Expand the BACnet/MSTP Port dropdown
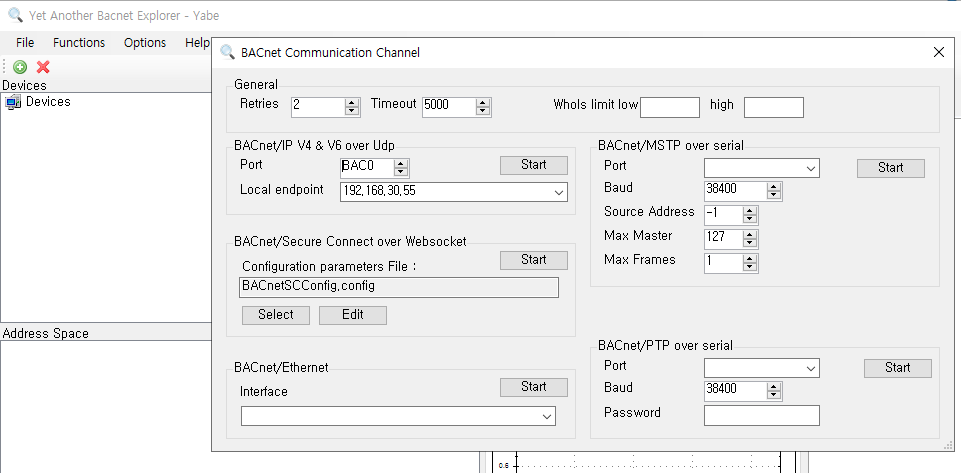The width and height of the screenshot is (961, 473). [810, 168]
